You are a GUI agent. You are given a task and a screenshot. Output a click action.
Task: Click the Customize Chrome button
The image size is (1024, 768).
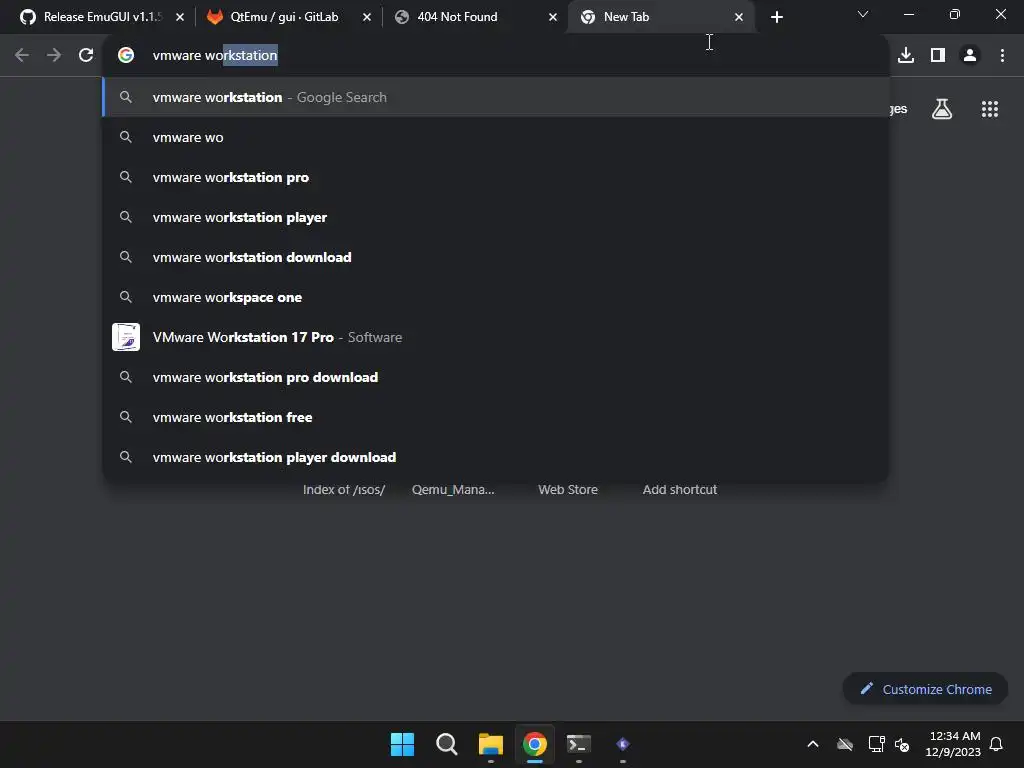point(925,689)
